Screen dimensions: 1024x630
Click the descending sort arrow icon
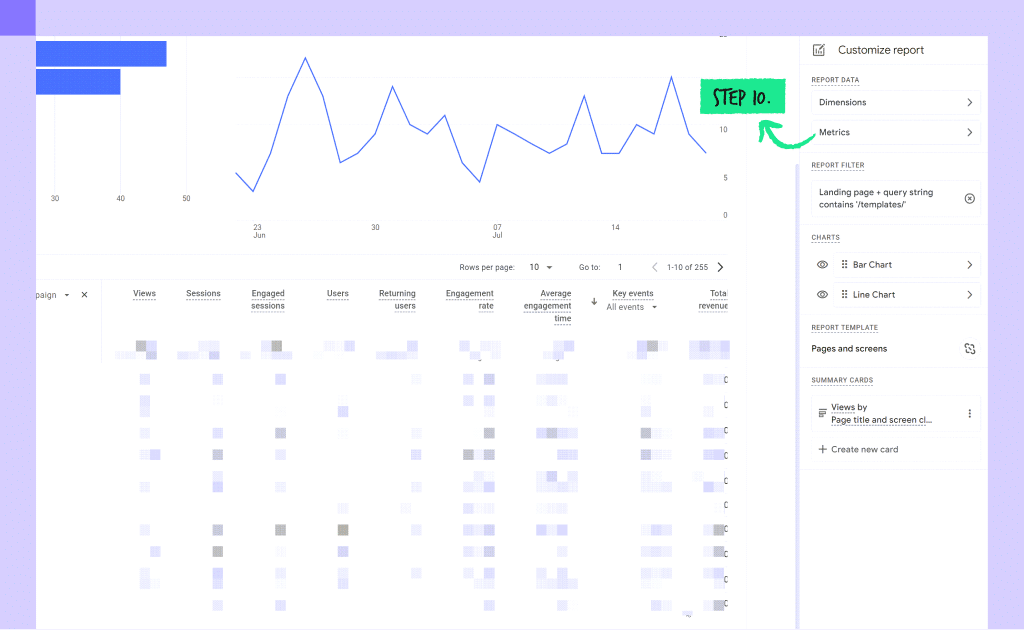[x=594, y=302]
